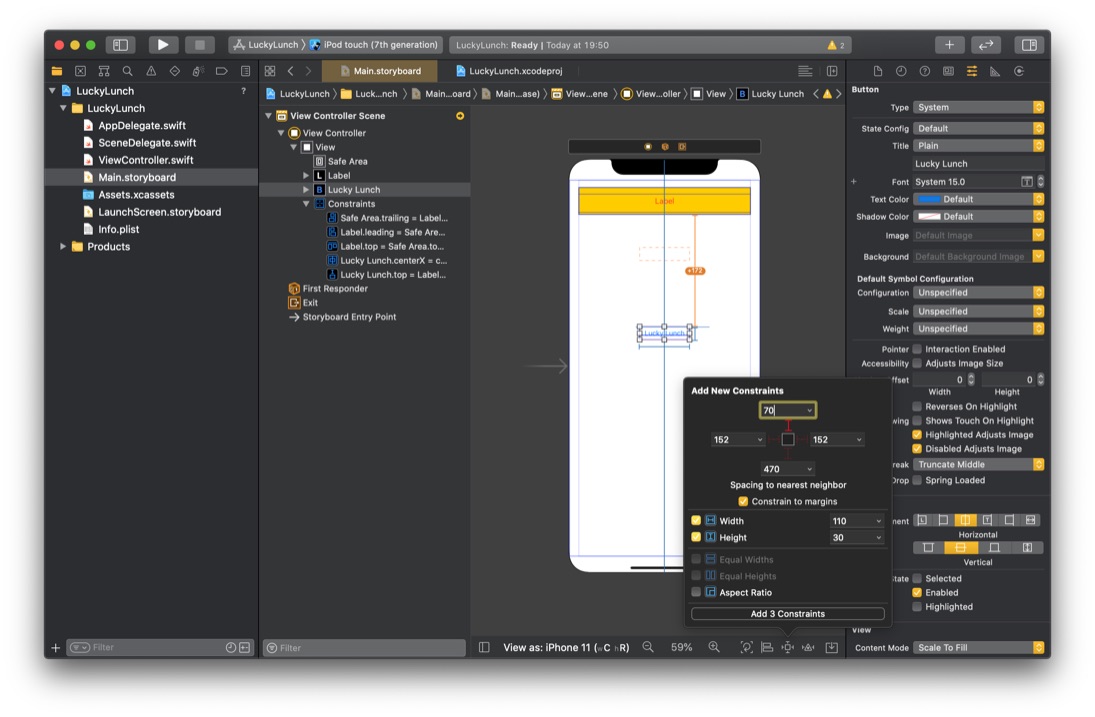This screenshot has width=1095, height=717.
Task: Show the Project navigator folder icon
Action: click(x=57, y=71)
